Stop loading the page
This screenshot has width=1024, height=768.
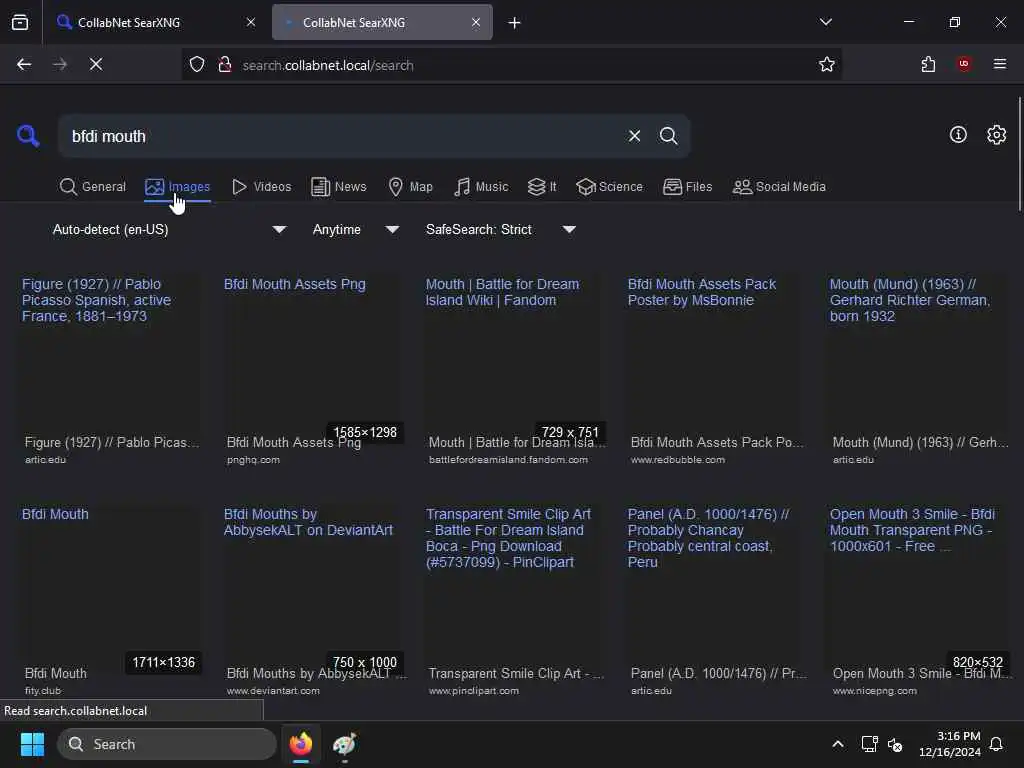pyautogui.click(x=96, y=64)
